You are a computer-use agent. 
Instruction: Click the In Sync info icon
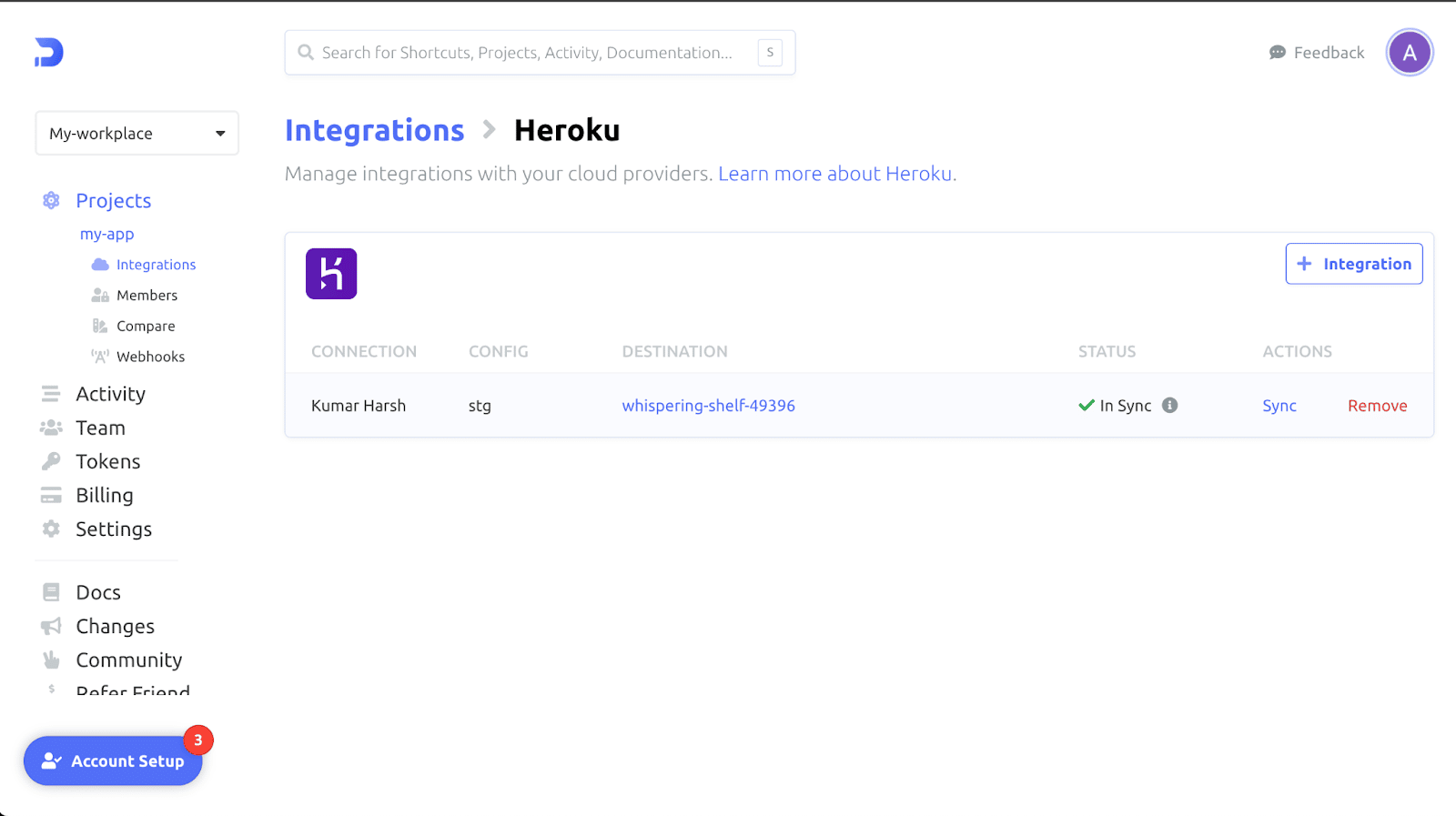pyautogui.click(x=1170, y=406)
